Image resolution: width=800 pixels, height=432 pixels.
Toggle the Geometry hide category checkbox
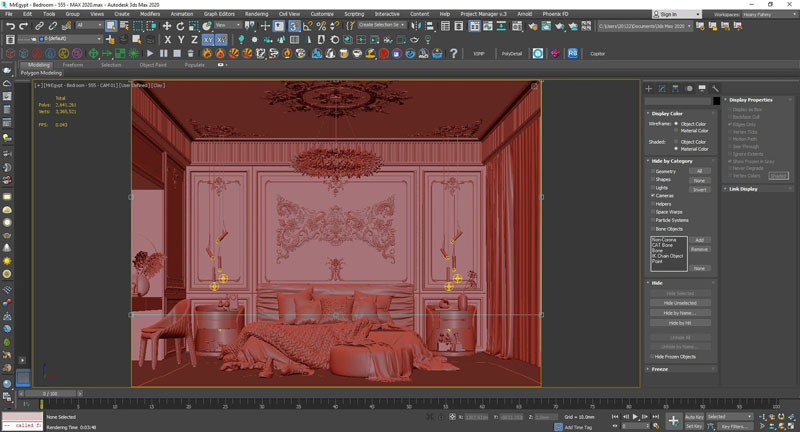point(652,171)
